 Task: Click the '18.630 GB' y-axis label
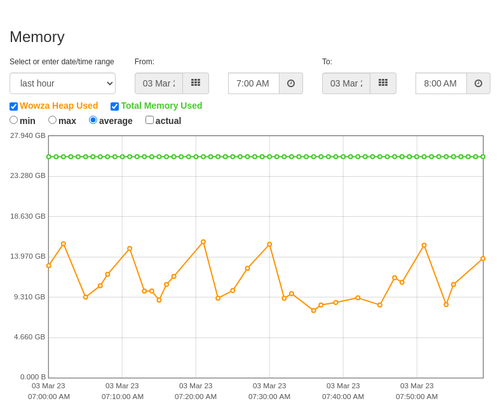point(28,216)
